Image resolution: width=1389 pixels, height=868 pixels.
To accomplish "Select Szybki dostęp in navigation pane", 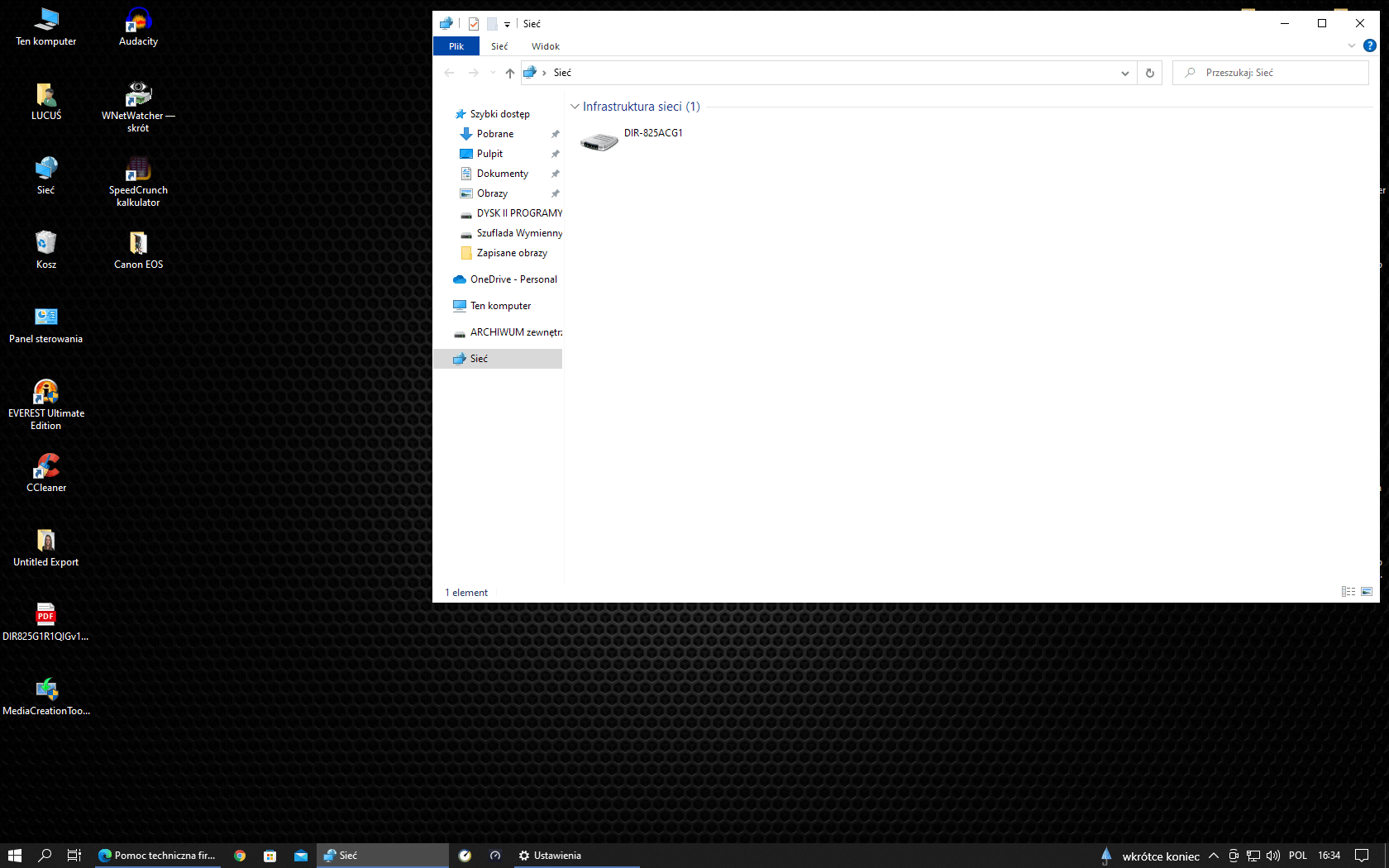I will [499, 114].
